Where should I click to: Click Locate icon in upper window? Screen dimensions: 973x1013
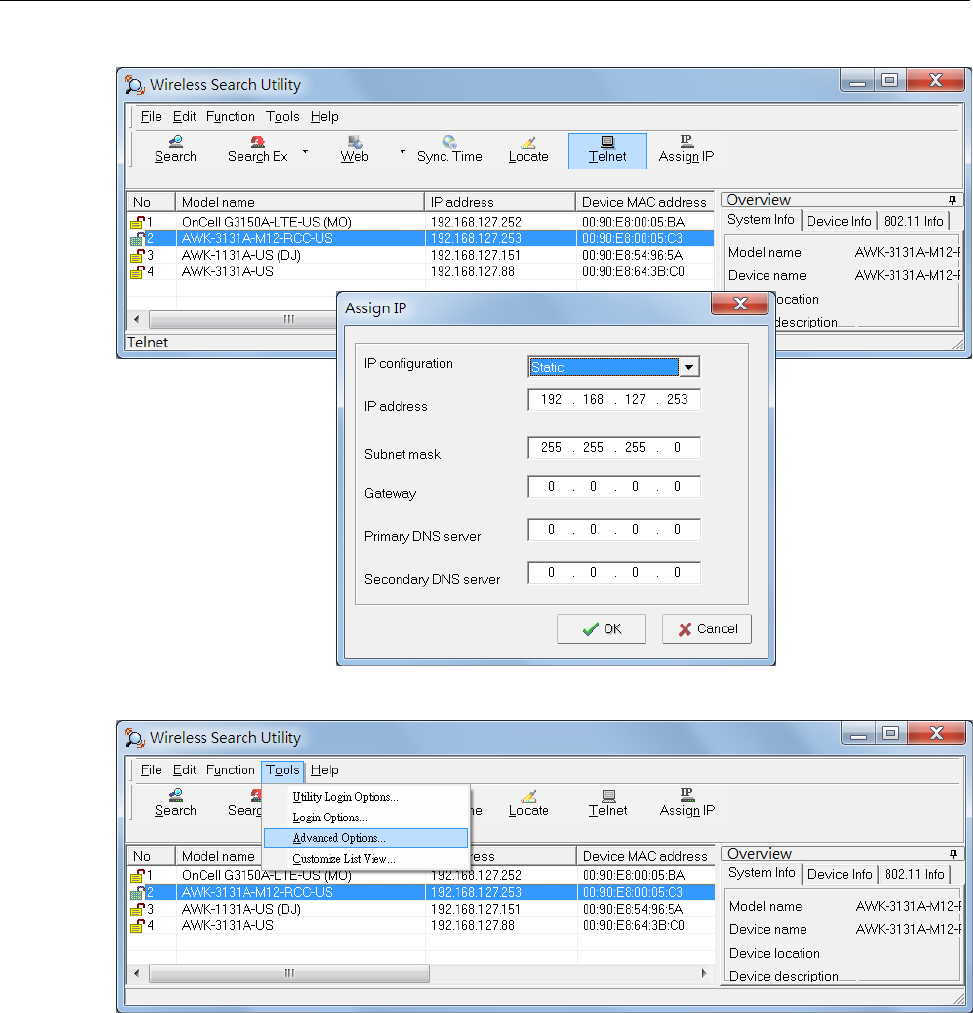(528, 151)
